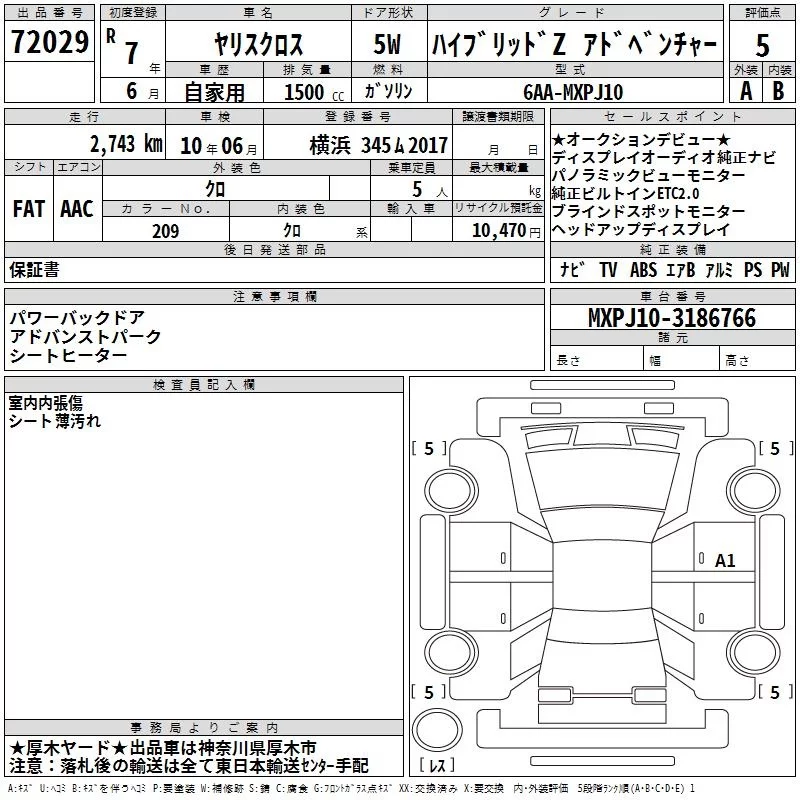Click the recycle deposit amount 10,470円
Image resolution: width=800 pixels, height=800 pixels.
[497, 230]
